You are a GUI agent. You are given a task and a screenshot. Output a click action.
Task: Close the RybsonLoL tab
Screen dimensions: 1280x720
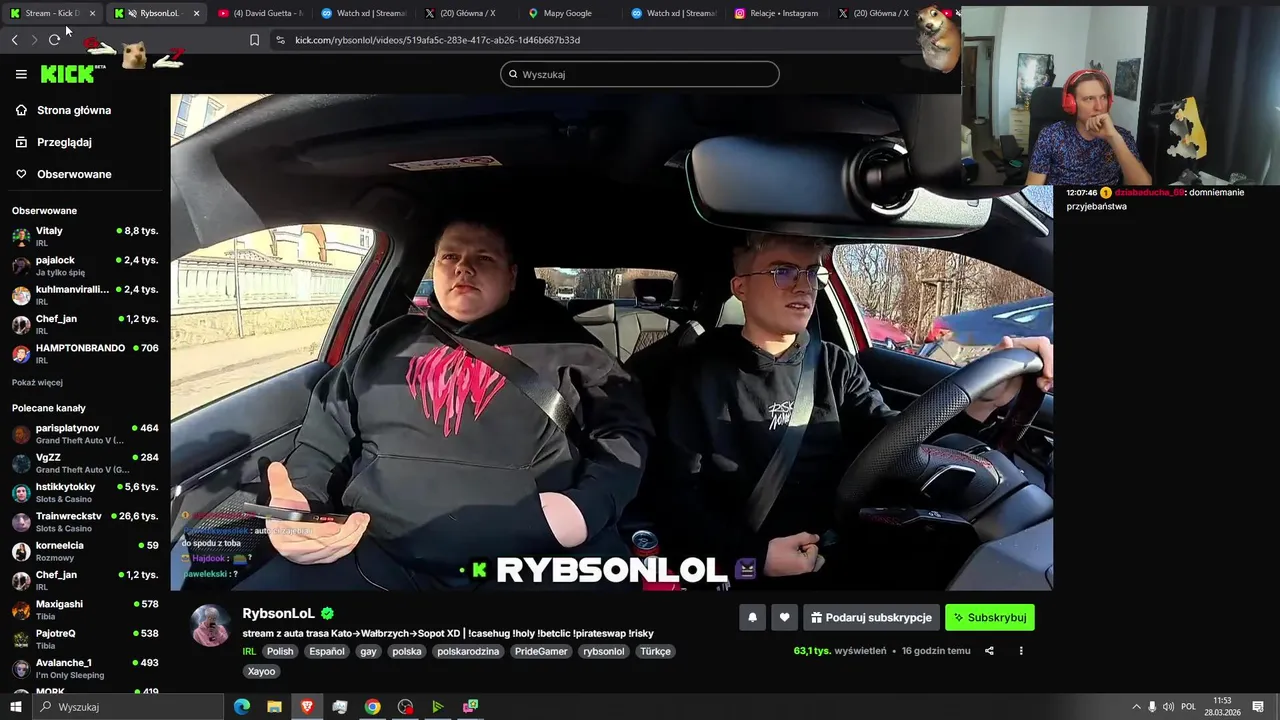(x=196, y=13)
